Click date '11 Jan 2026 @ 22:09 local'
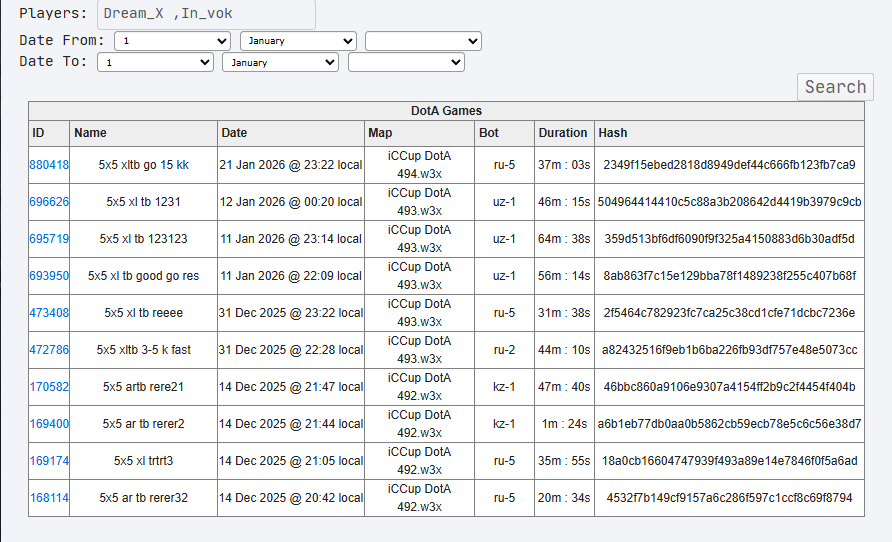This screenshot has height=542, width=892. pyautogui.click(x=291, y=276)
